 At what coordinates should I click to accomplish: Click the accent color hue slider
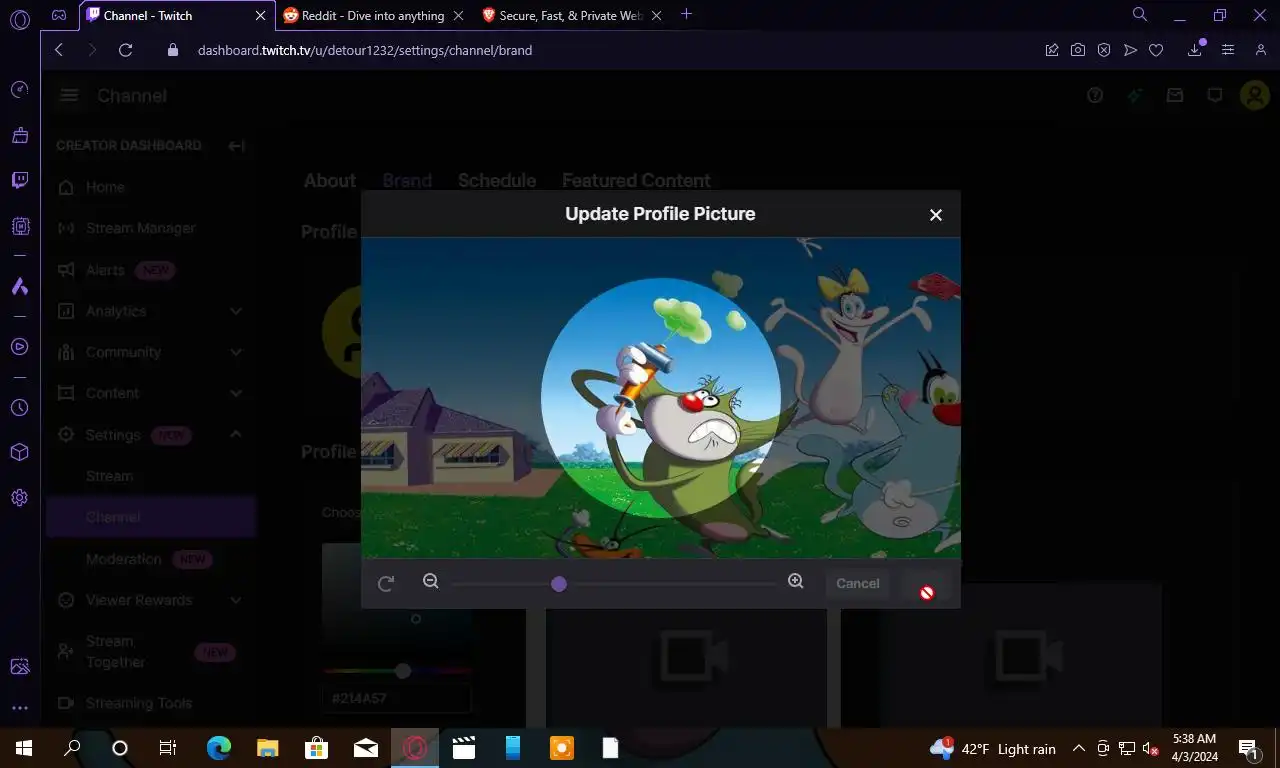398,671
